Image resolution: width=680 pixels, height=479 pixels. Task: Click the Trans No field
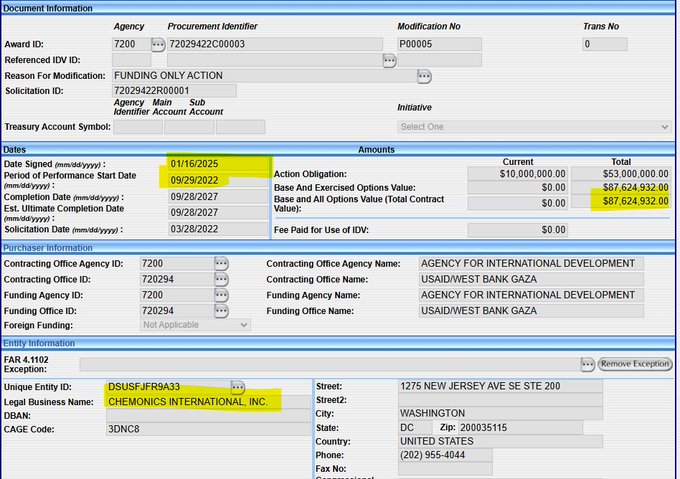coord(605,44)
